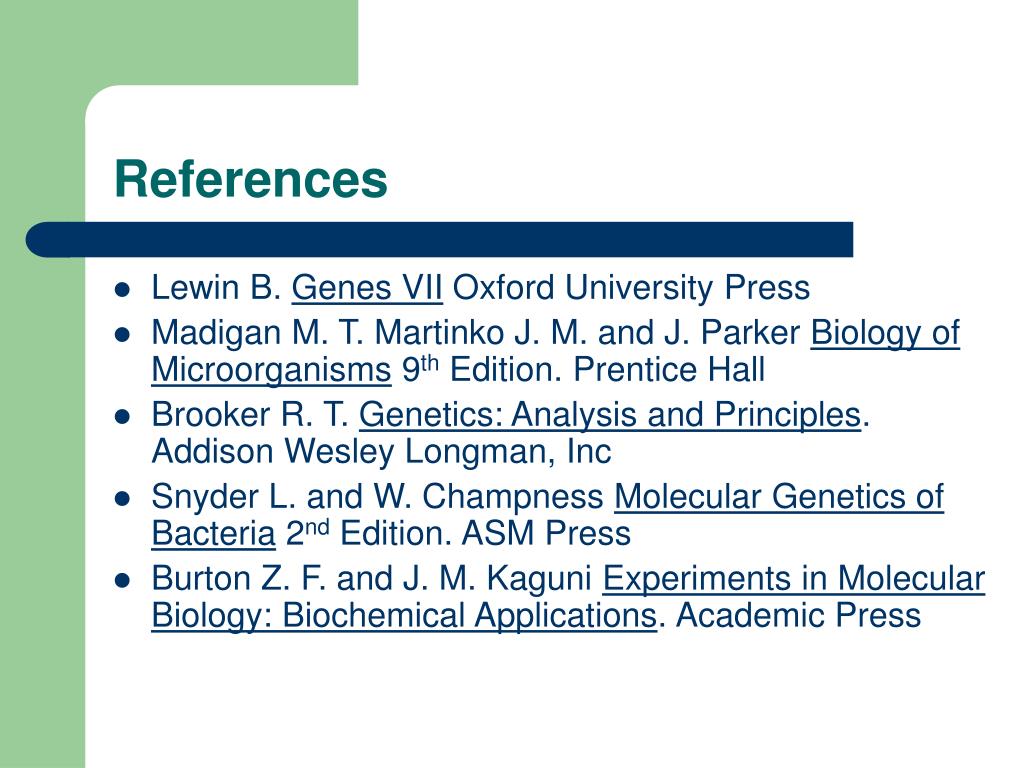Click the ASM Press publisher text

point(547,534)
